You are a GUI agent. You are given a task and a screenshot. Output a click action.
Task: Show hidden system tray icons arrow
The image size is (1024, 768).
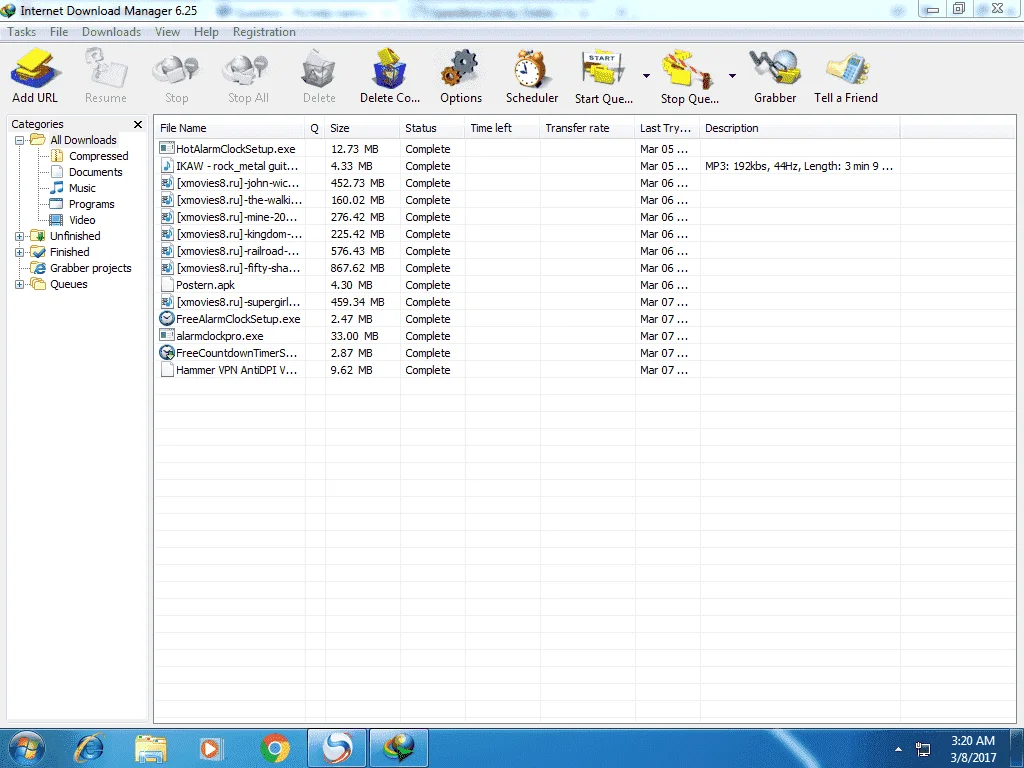[x=899, y=749]
